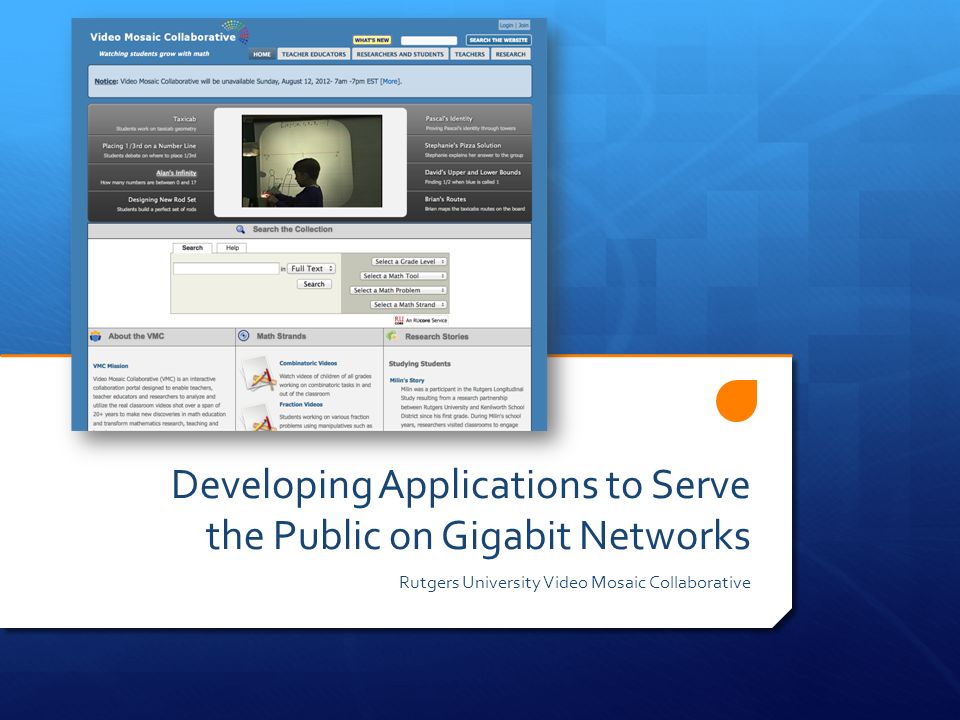
Task: Click the WHAT'S NEW button
Action: [372, 40]
